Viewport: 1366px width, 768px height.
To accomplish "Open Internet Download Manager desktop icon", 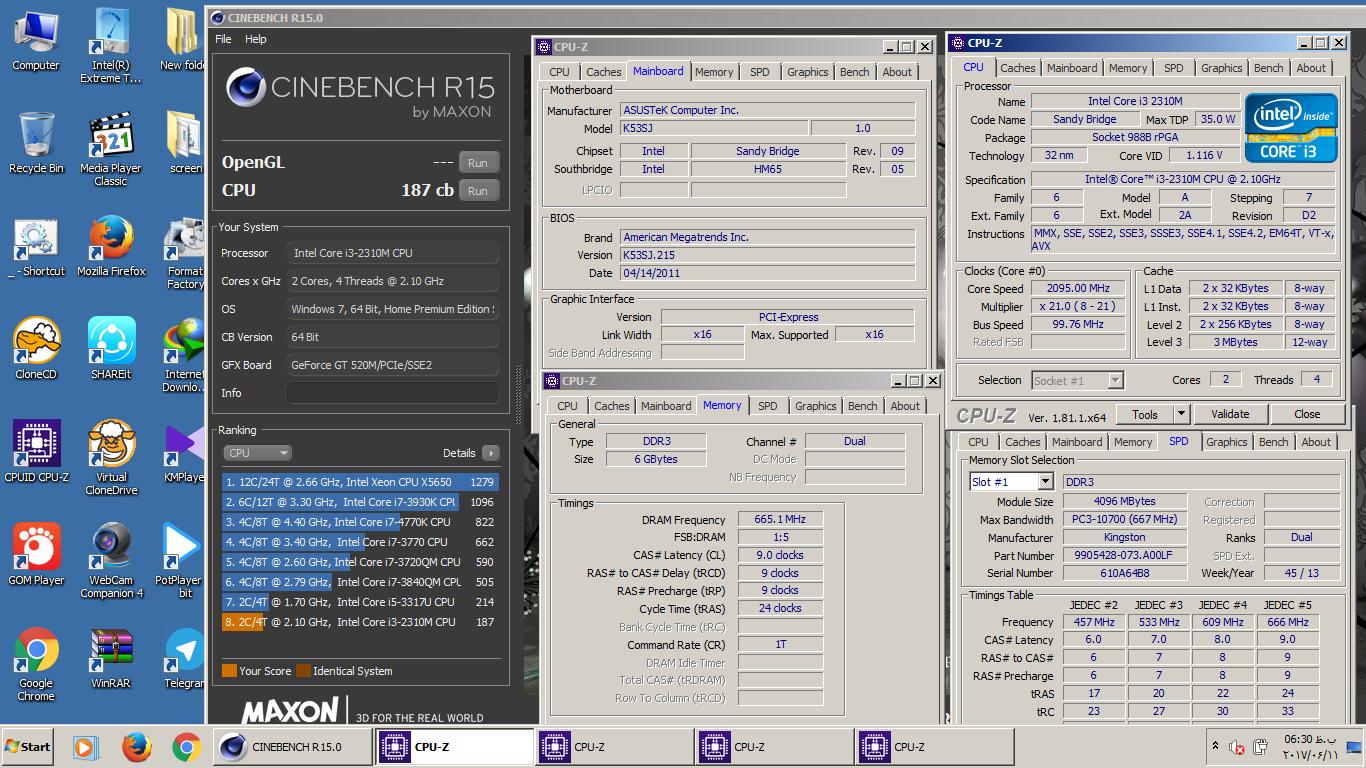I will pyautogui.click(x=184, y=355).
